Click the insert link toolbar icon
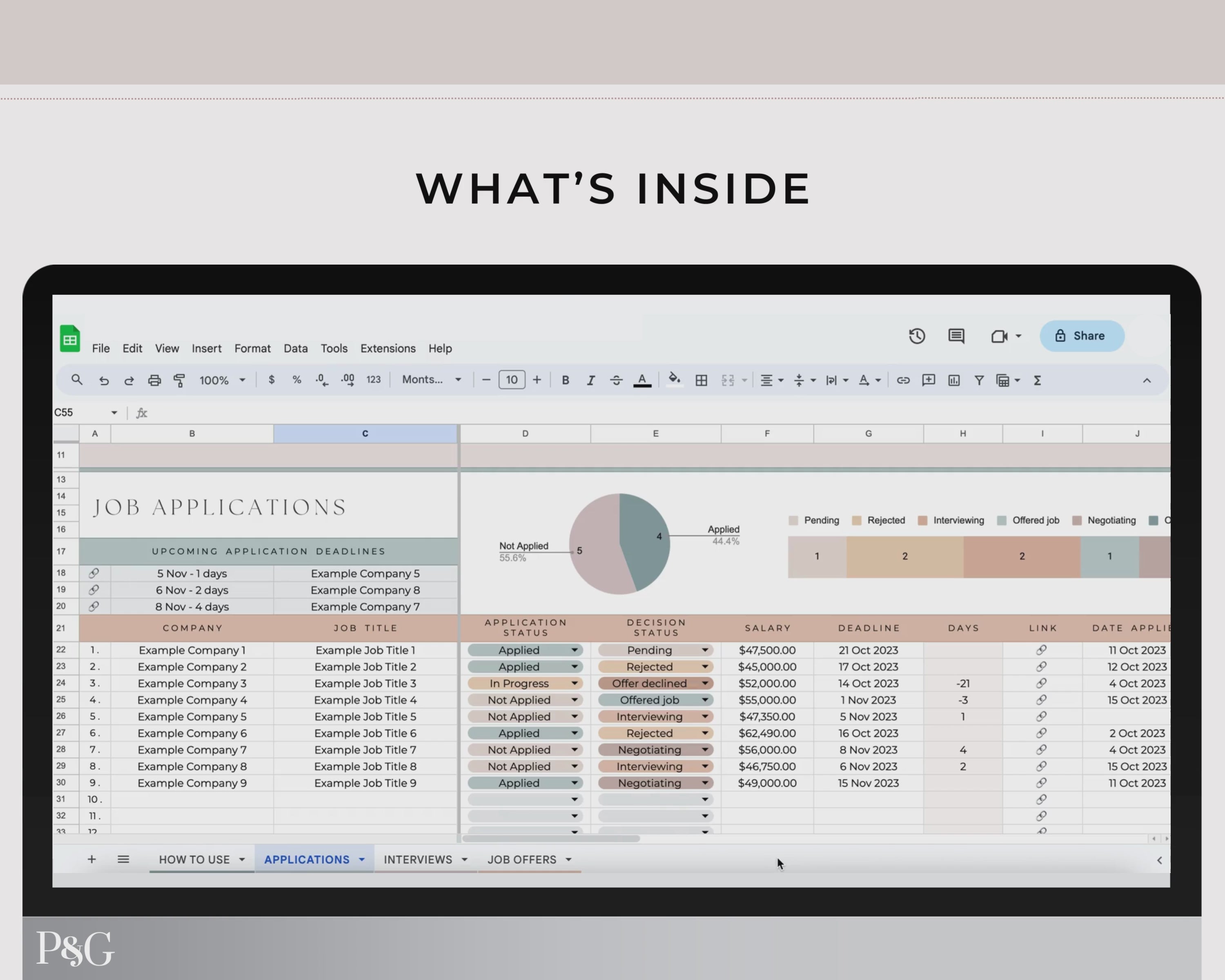Viewport: 1225px width, 980px height. coord(903,380)
